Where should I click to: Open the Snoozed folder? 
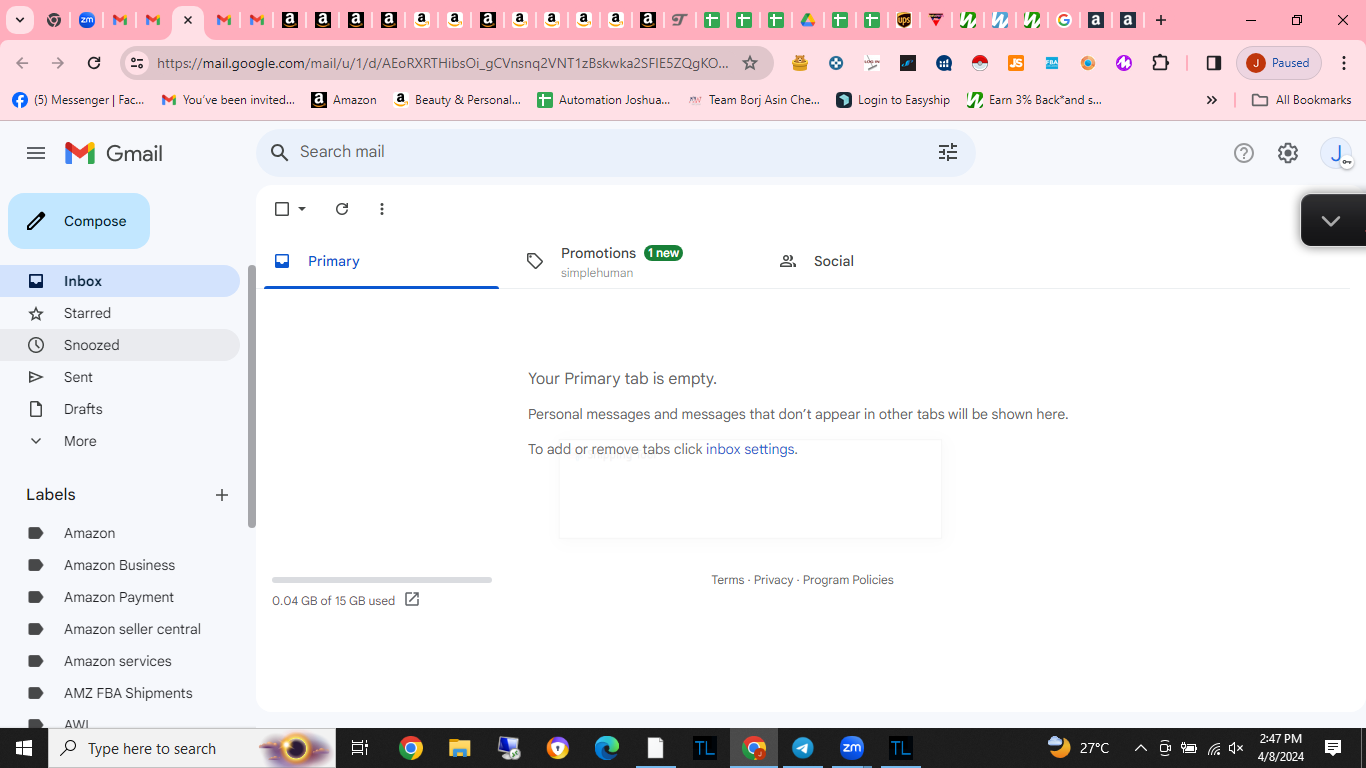[120, 345]
